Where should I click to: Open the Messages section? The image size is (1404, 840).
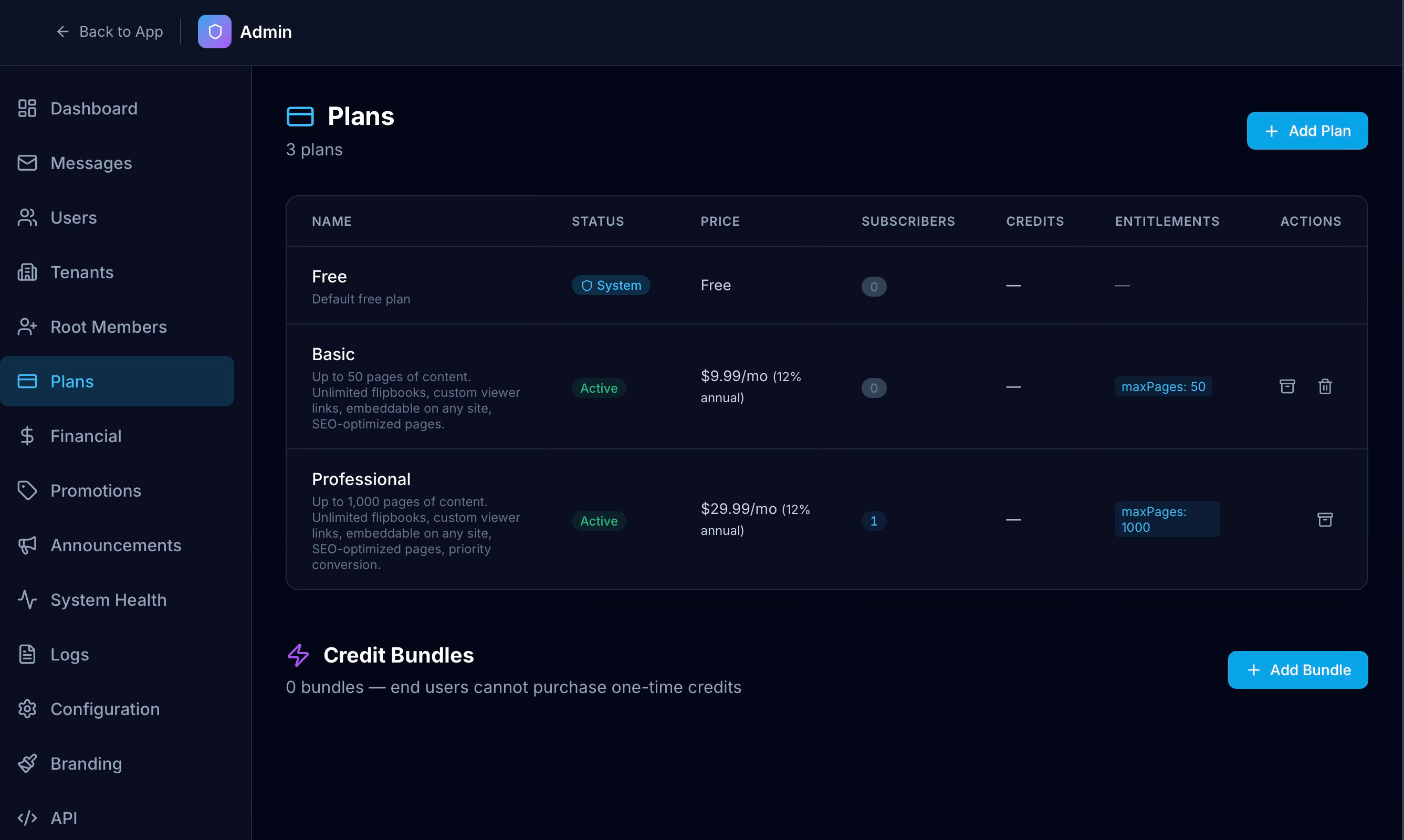[91, 163]
